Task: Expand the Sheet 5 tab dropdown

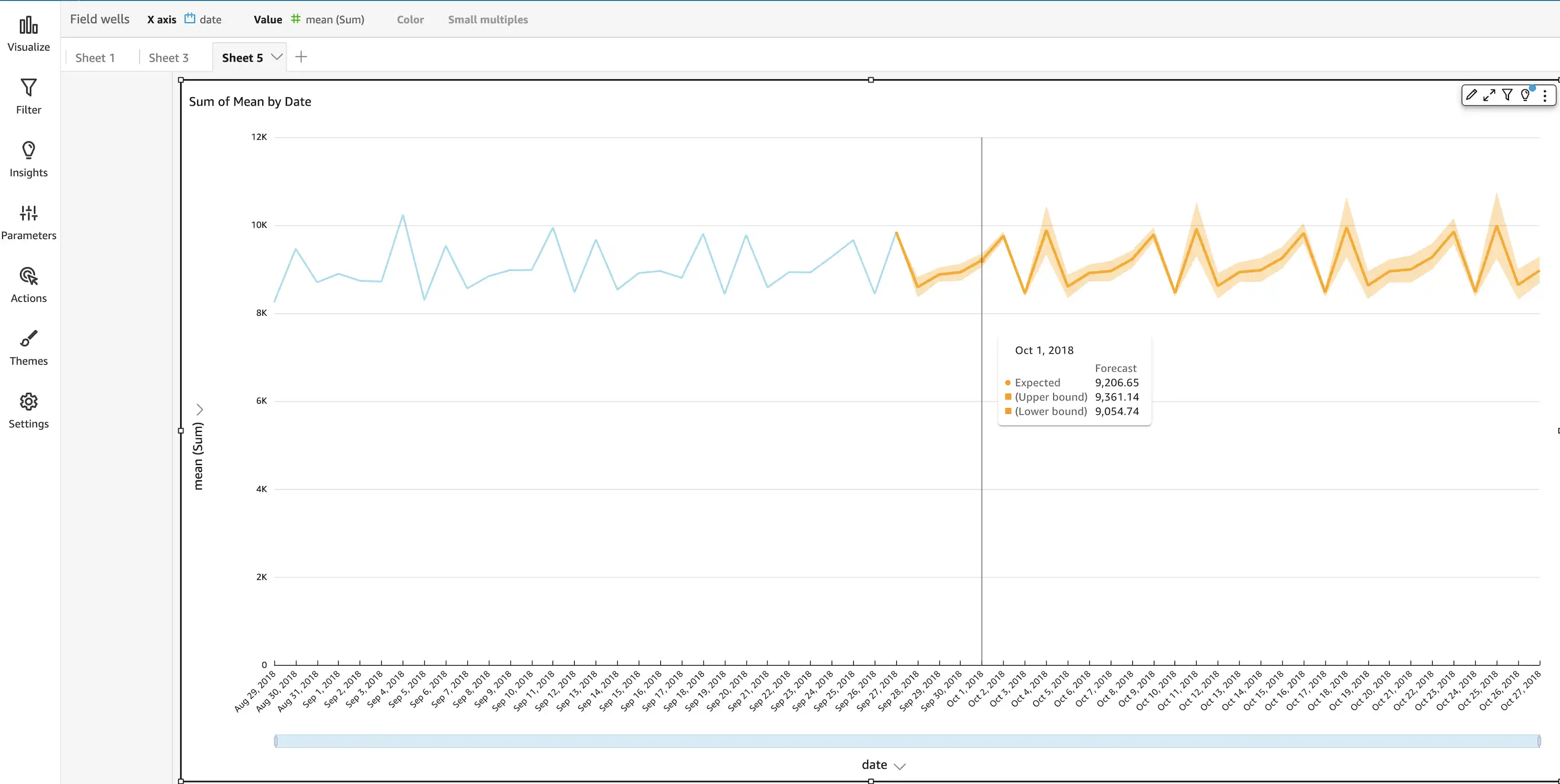Action: coord(277,57)
